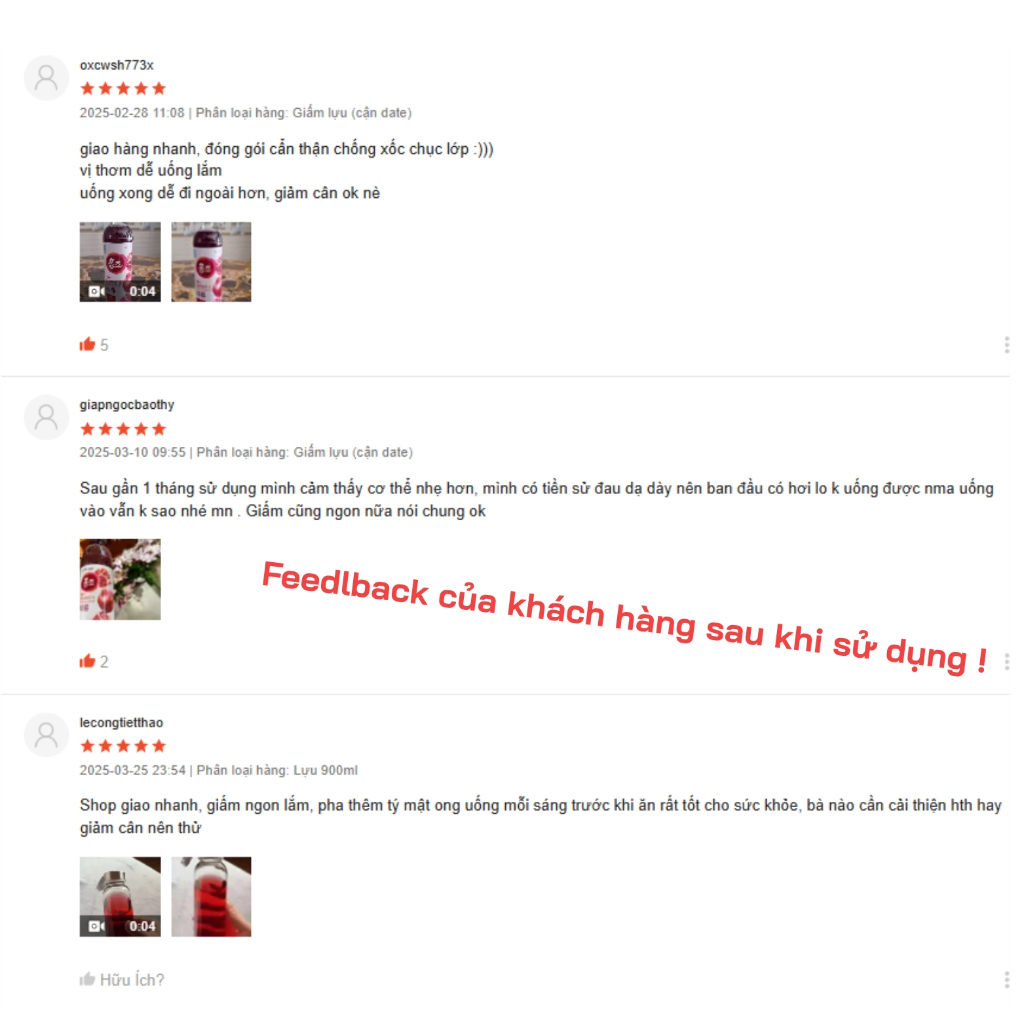Image resolution: width=1024 pixels, height=1024 pixels.
Task: Open three-dot menu on lecongtietthao's review
Action: [x=1006, y=979]
